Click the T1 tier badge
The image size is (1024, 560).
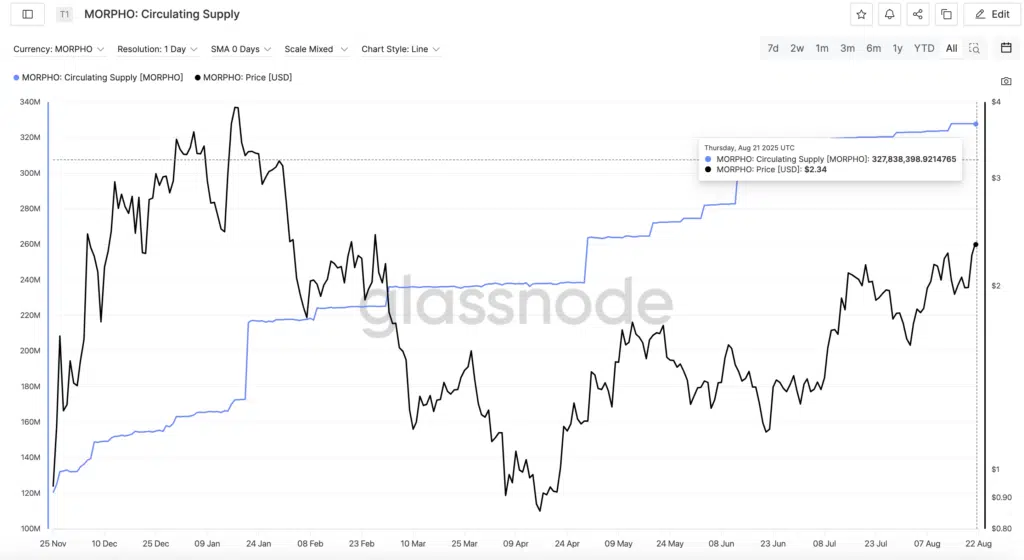tap(65, 15)
